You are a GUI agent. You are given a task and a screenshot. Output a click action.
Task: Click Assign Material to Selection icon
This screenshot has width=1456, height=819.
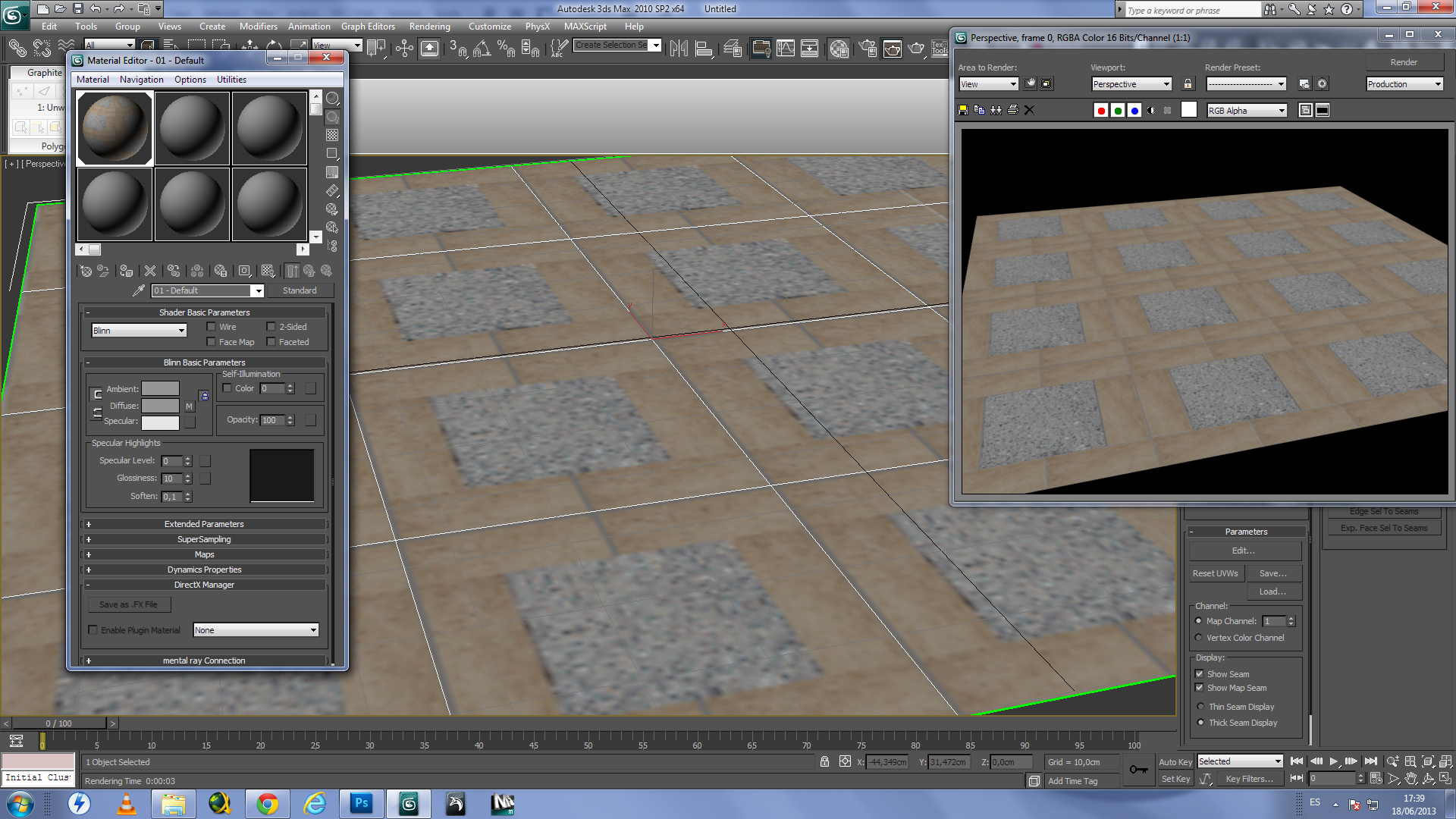[x=127, y=271]
